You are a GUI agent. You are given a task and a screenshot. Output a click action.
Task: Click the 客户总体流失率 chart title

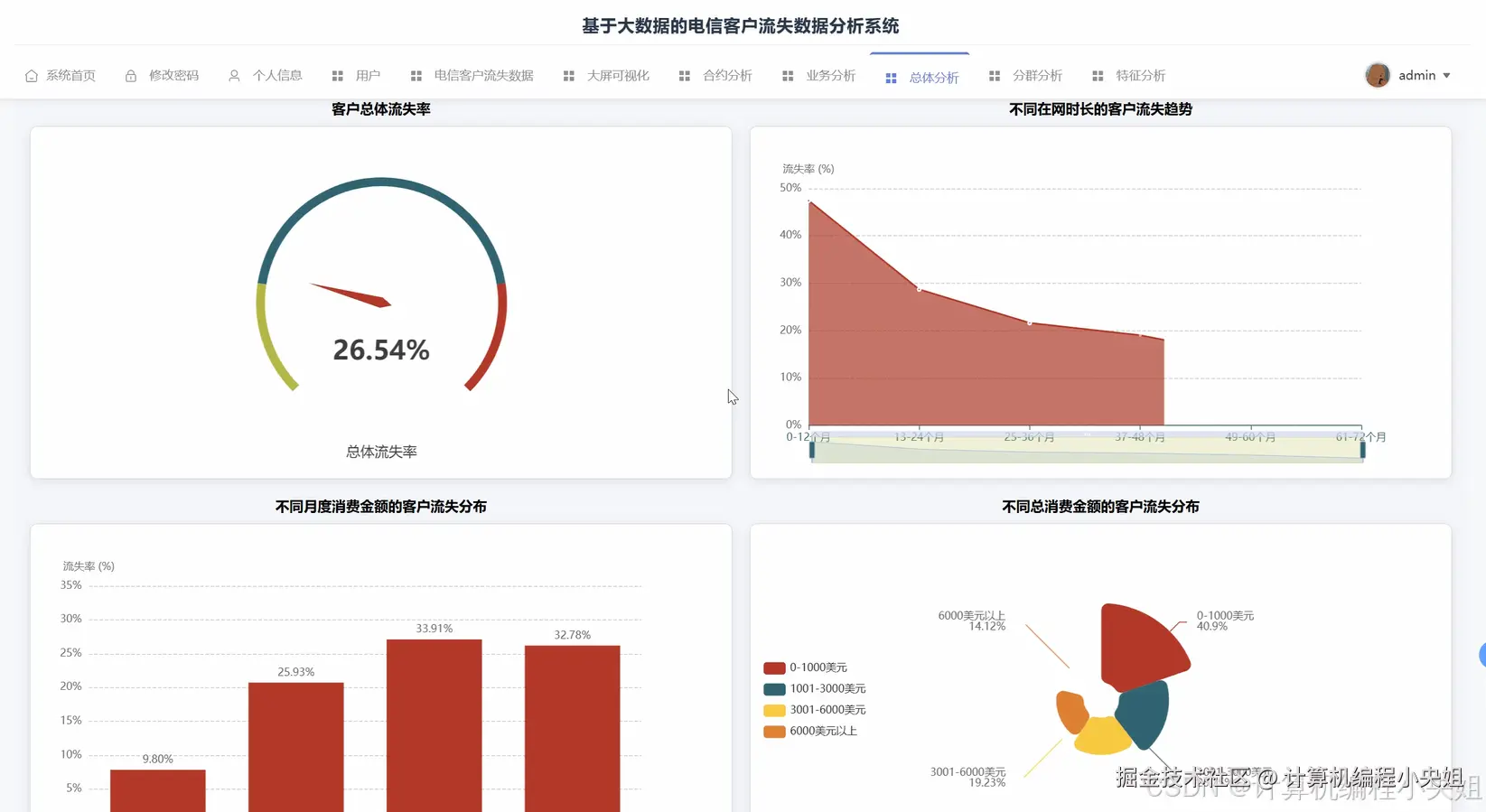(x=381, y=109)
